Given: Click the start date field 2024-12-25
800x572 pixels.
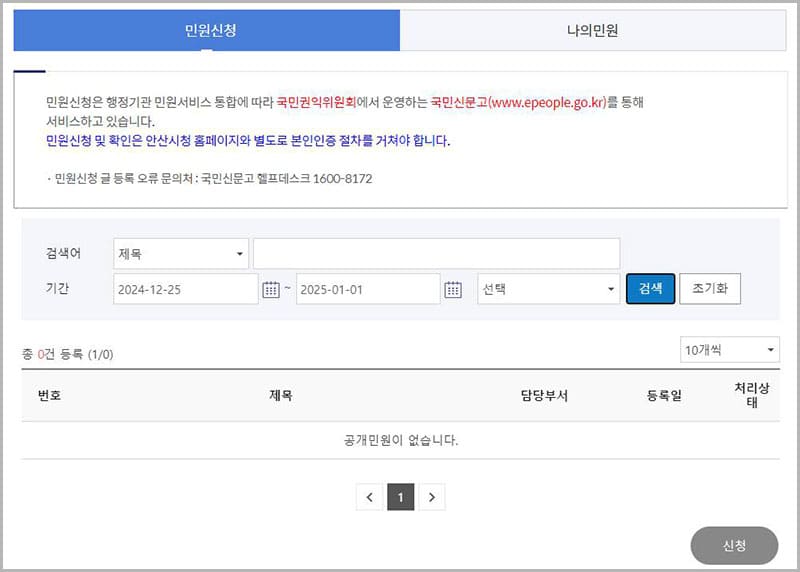Looking at the screenshot, I should point(185,289).
